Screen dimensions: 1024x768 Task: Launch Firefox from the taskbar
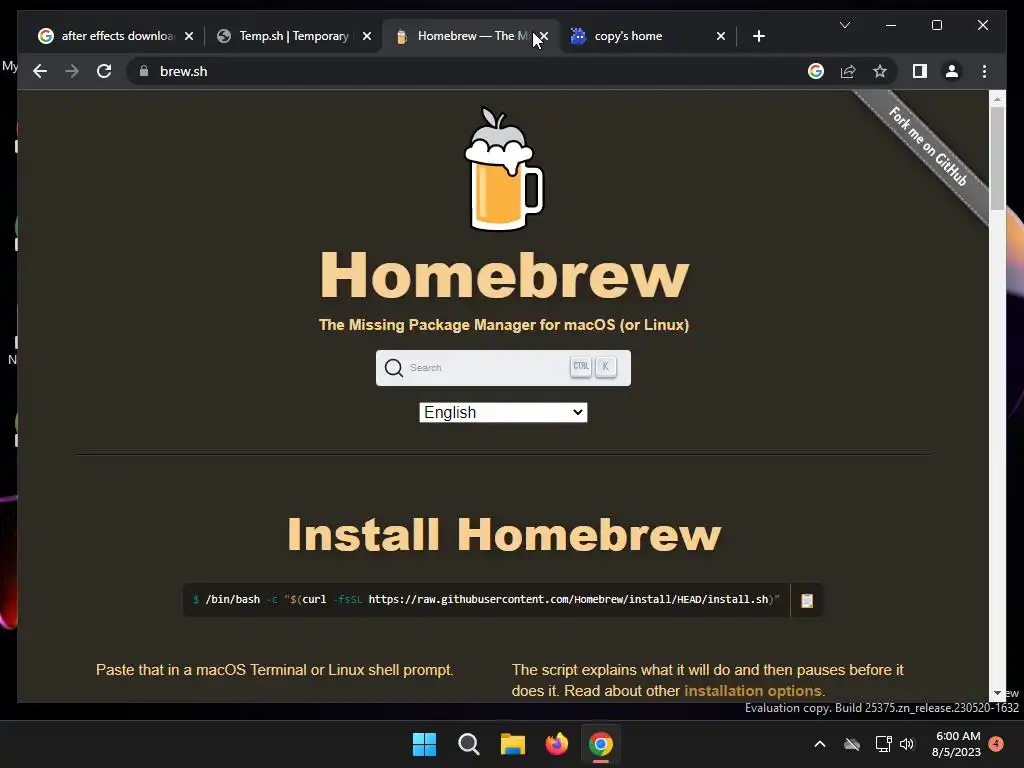click(556, 744)
